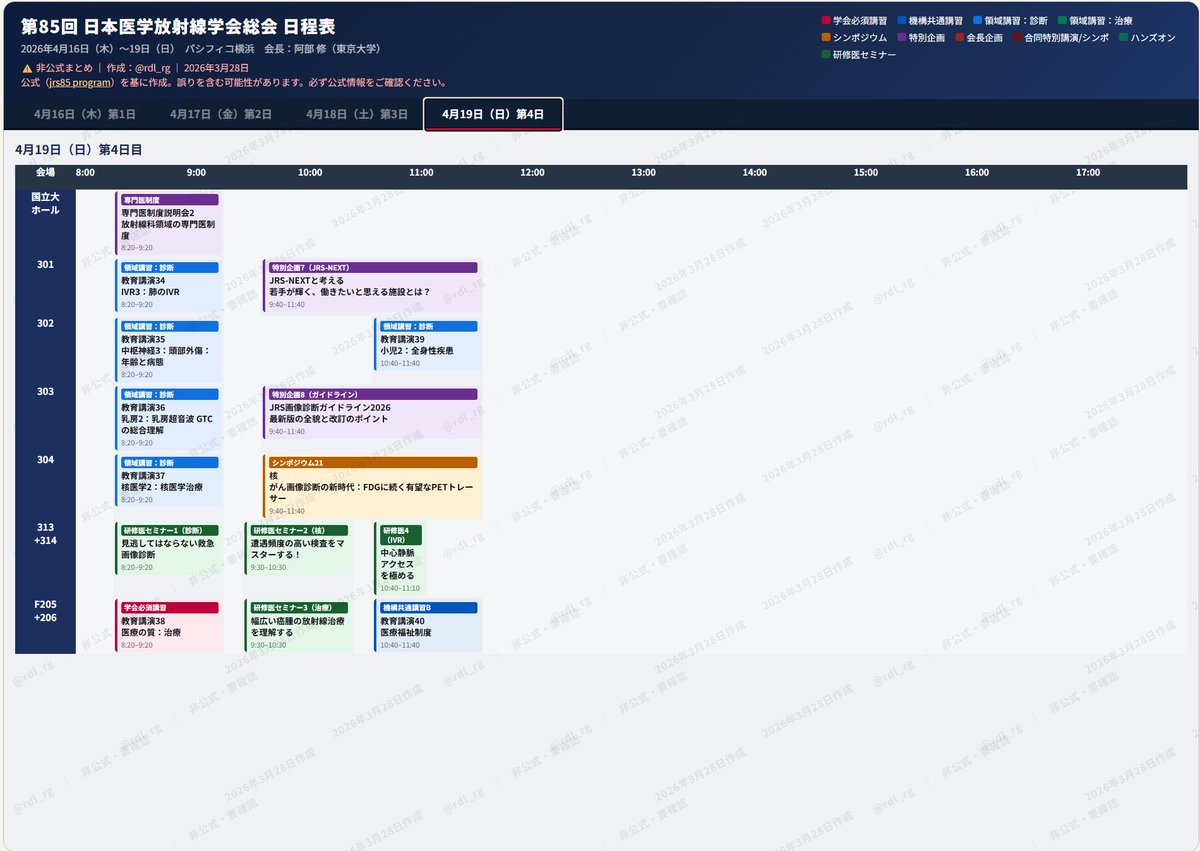This screenshot has width=1200, height=851.
Task: Open 教育講演39 小児2：全身性疾患 session
Action: click(x=428, y=344)
